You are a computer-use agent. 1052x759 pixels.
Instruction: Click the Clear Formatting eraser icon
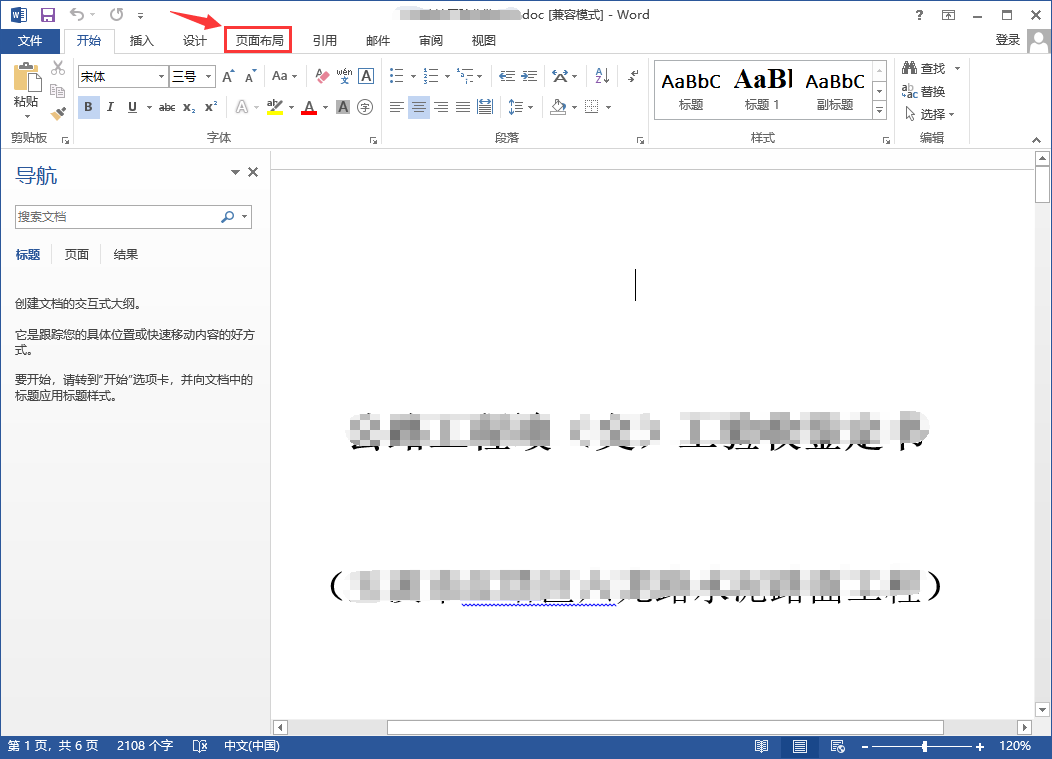tap(322, 76)
